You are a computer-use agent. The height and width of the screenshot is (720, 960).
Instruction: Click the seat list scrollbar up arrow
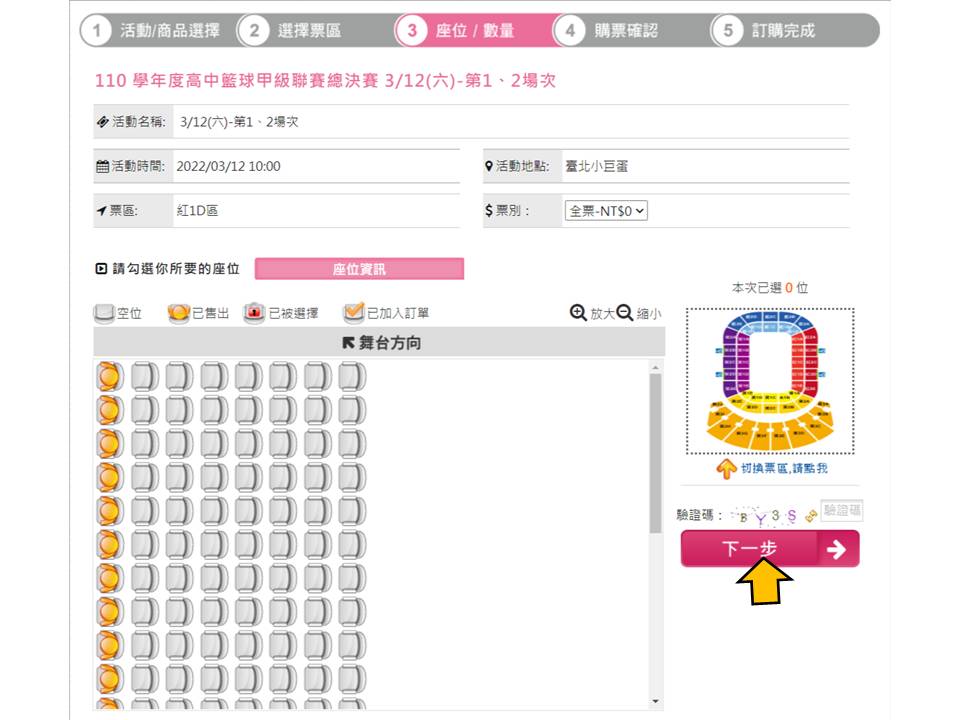coord(656,366)
